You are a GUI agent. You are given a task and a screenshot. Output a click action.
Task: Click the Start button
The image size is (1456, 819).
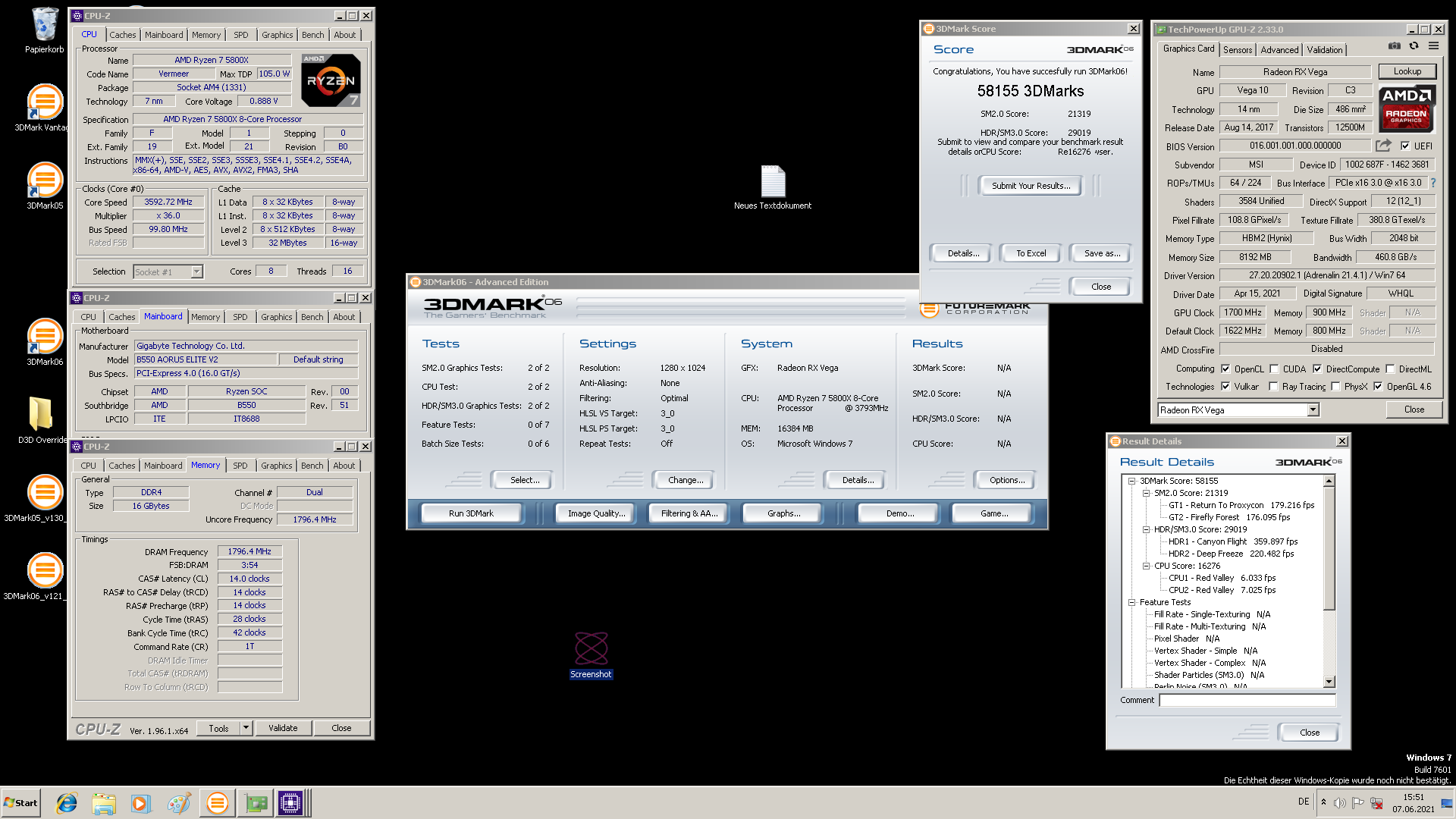point(20,803)
